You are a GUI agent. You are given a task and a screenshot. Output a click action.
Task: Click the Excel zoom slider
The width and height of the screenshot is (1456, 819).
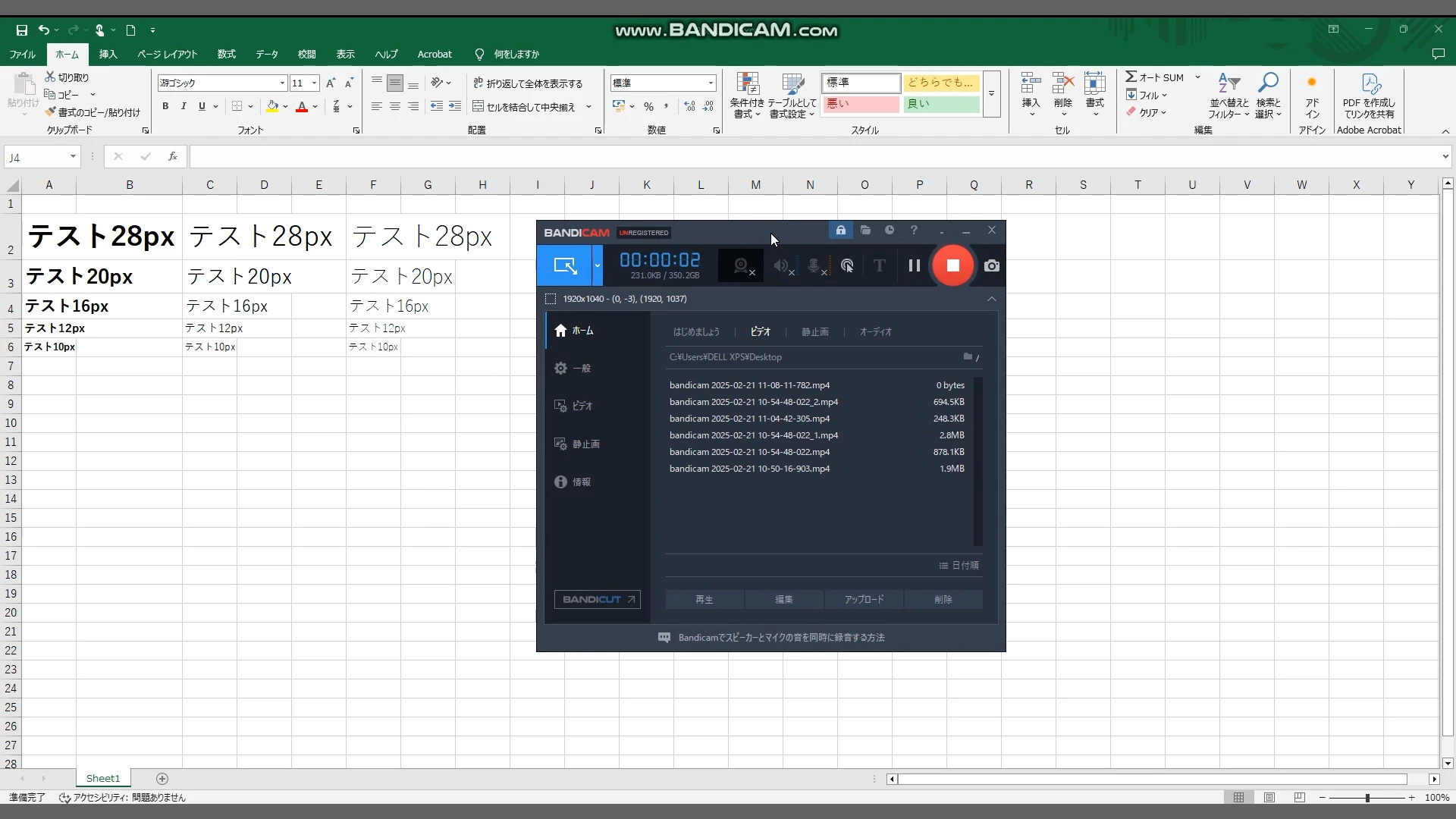click(x=1367, y=797)
